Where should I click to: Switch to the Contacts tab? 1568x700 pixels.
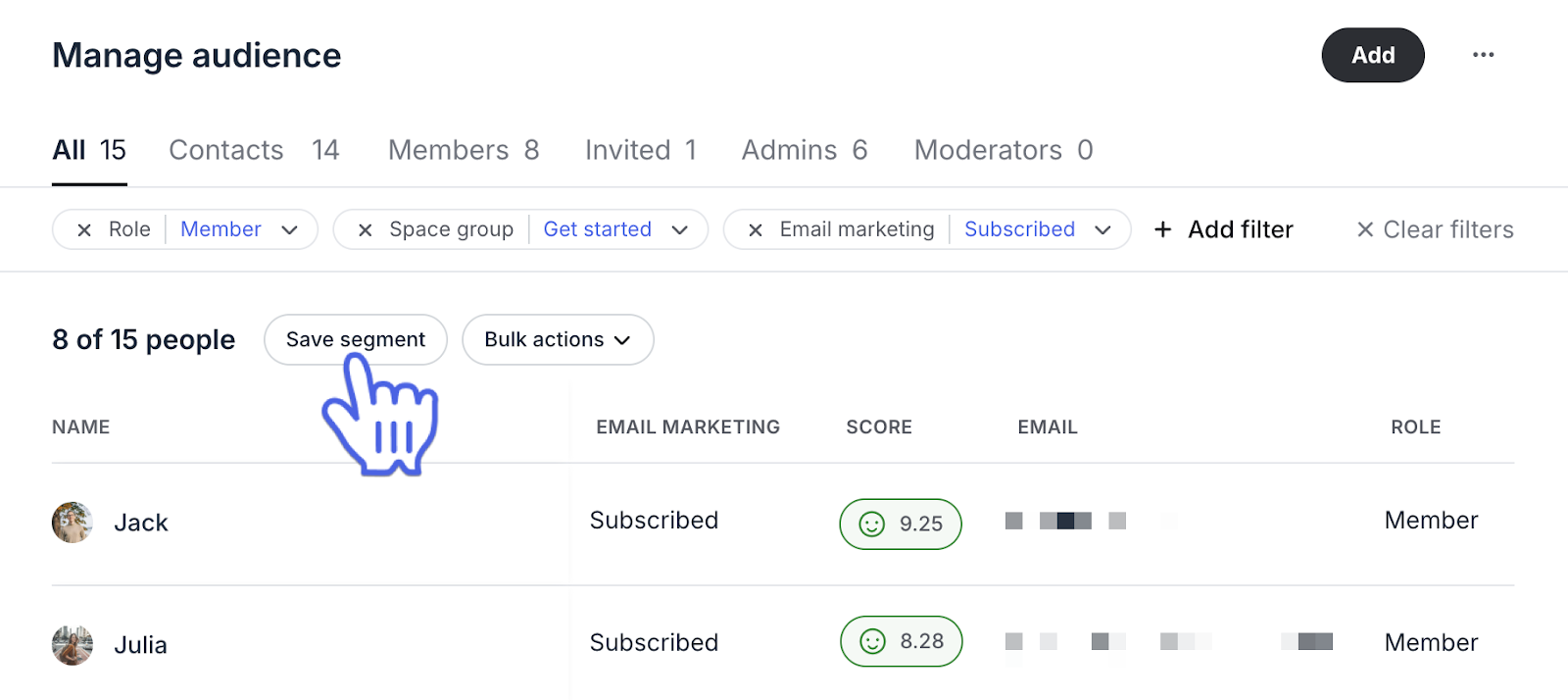click(x=254, y=150)
